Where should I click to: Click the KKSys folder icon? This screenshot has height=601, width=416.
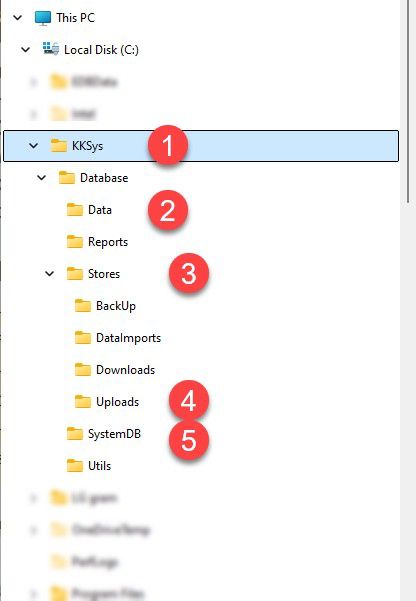[x=59, y=146]
